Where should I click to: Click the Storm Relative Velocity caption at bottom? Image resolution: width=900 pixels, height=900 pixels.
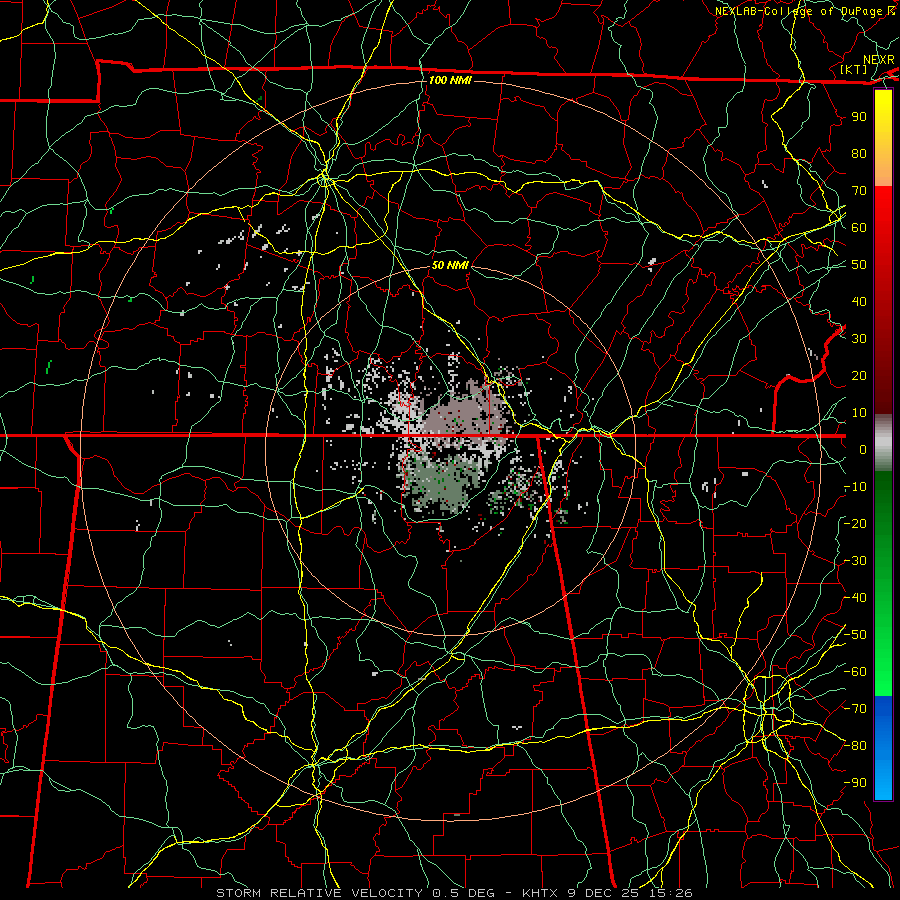(454, 893)
